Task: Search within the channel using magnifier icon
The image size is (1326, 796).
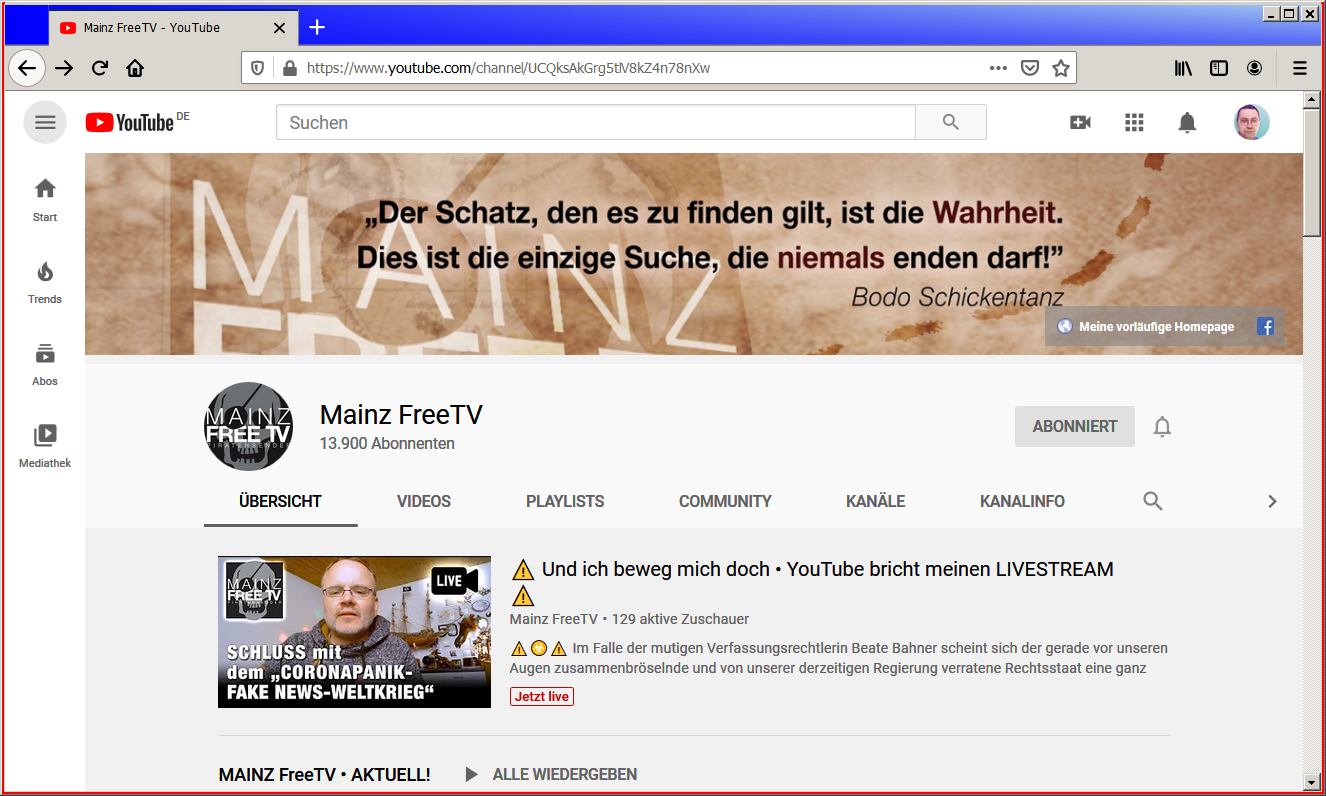Action: coord(1153,501)
